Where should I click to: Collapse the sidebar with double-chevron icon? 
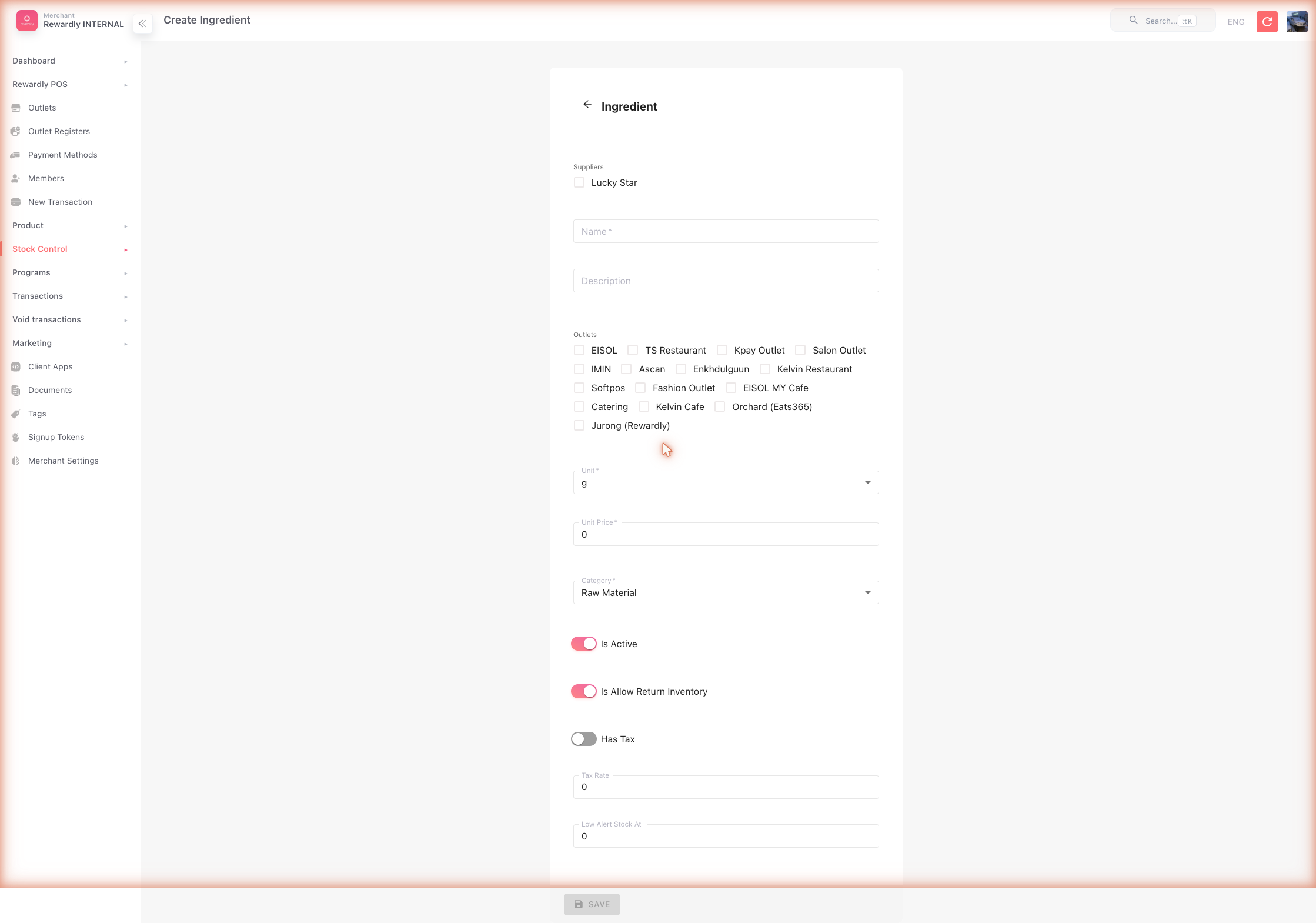[142, 24]
